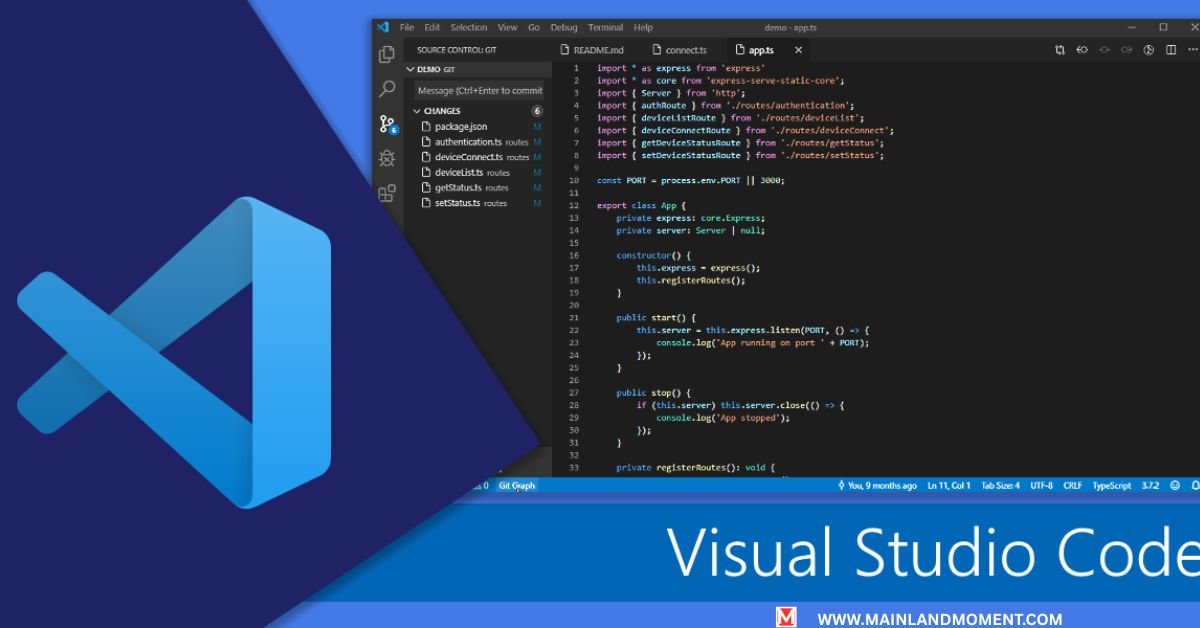Click the open changes compare icon
The image size is (1200, 628).
1060,49
